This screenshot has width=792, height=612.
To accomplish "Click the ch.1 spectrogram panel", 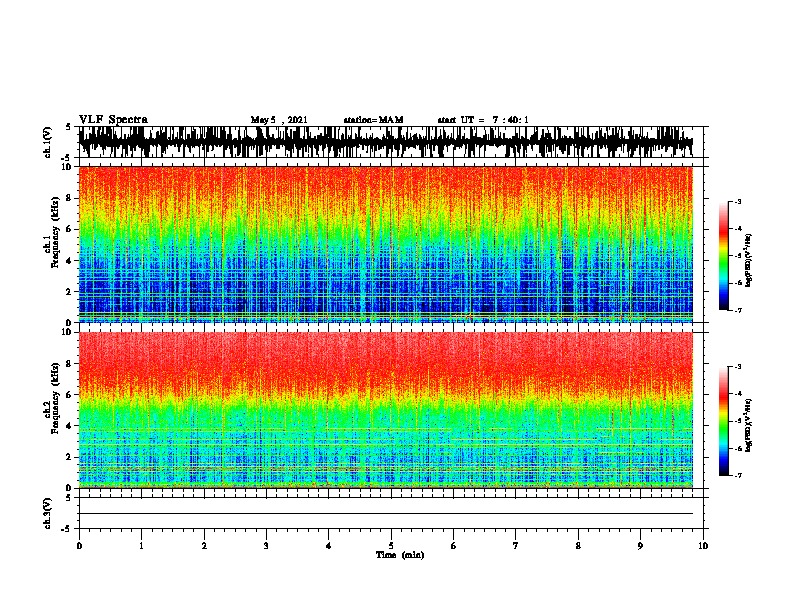I will [x=386, y=244].
